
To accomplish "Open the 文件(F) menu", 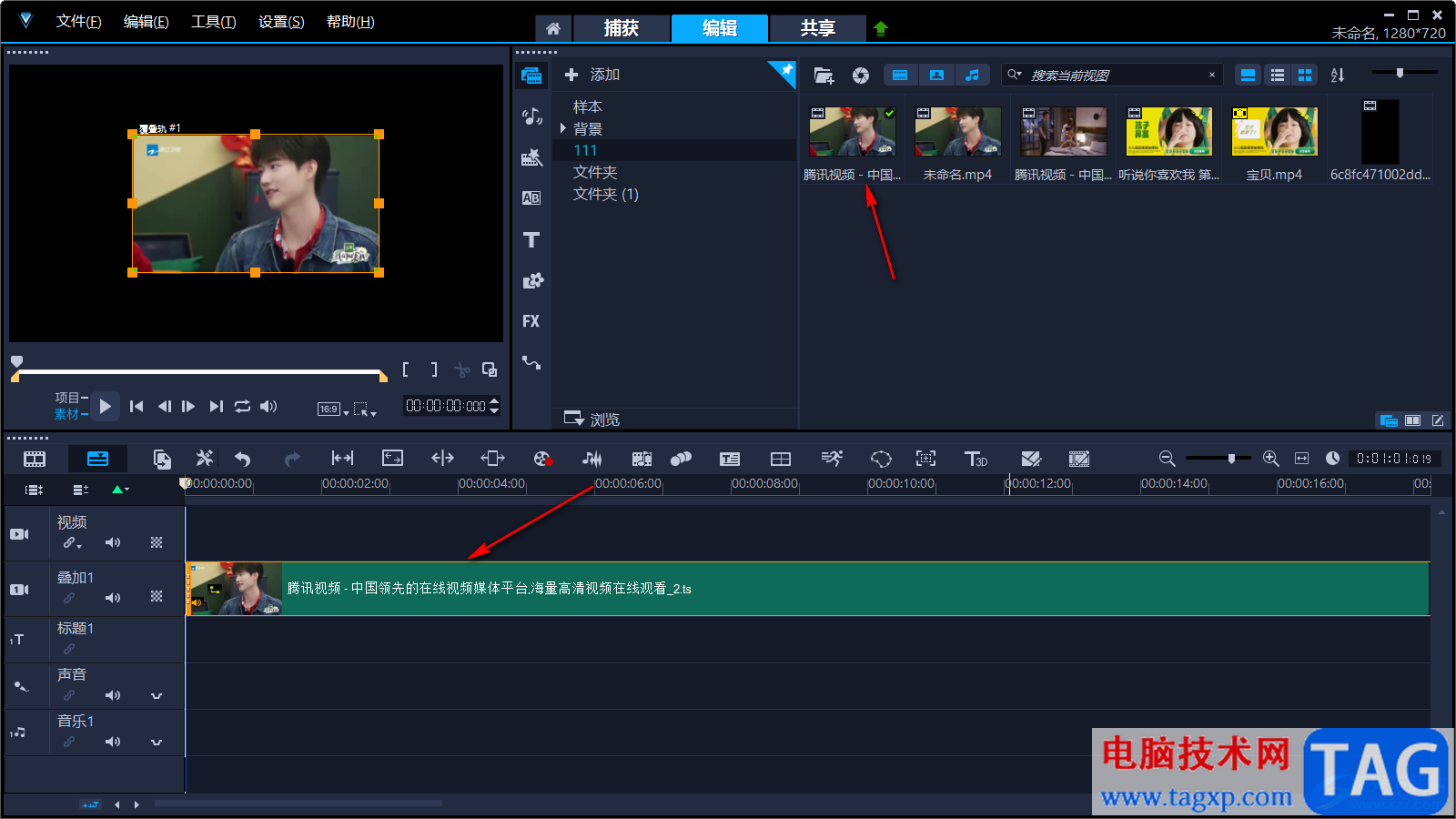I will tap(79, 22).
